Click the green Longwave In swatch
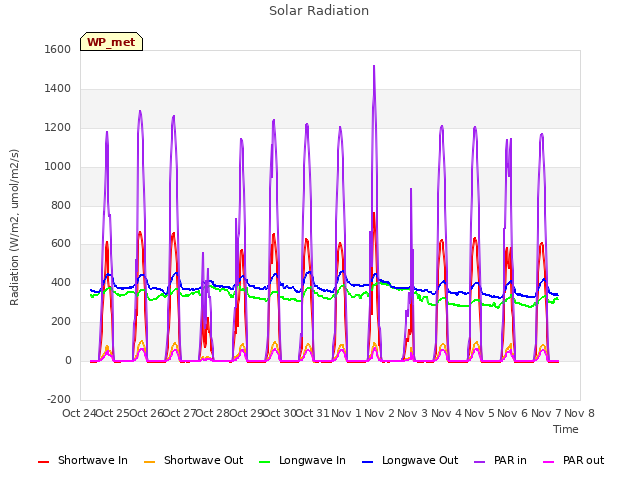The width and height of the screenshot is (640, 480). pyautogui.click(x=265, y=462)
